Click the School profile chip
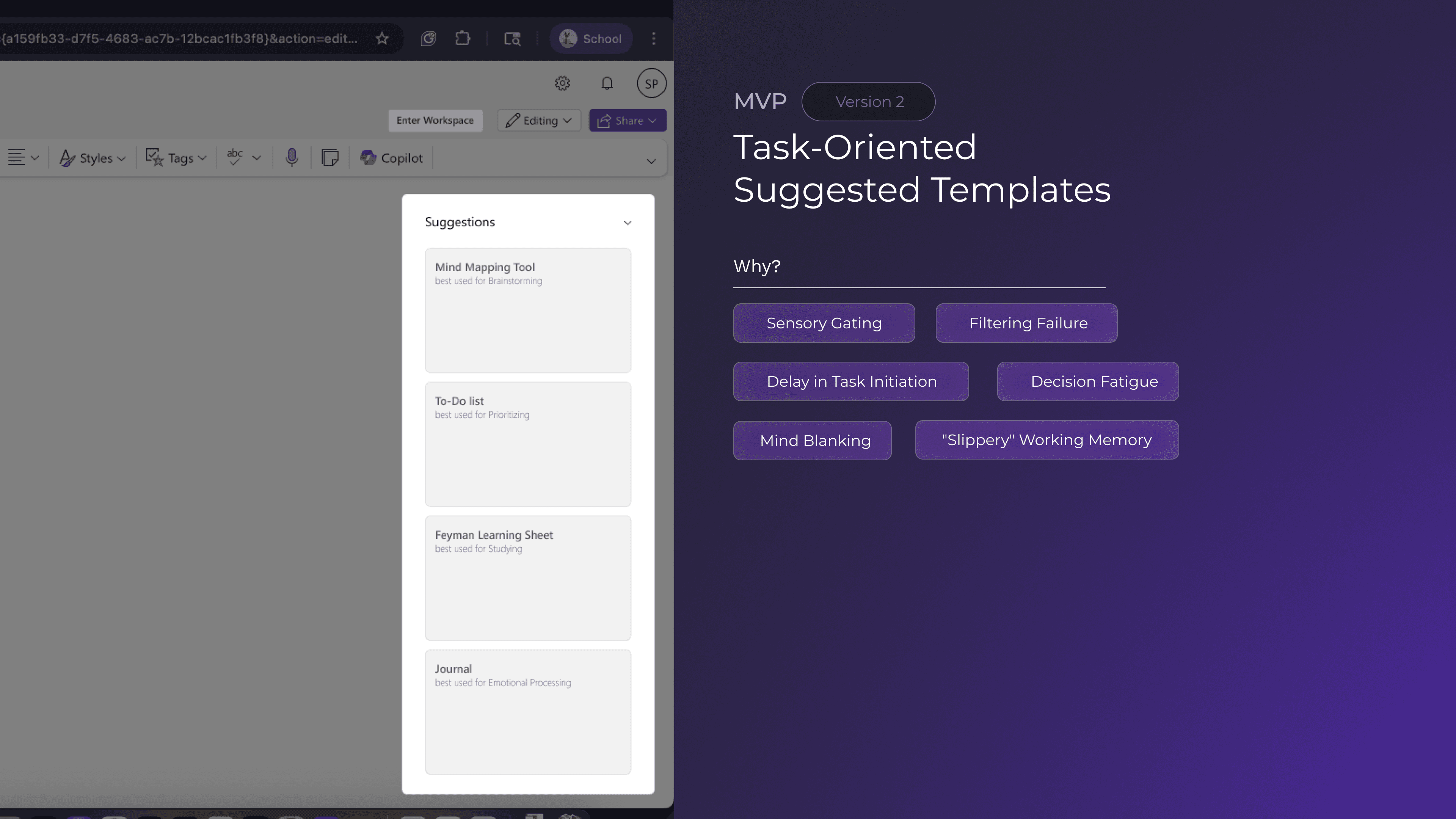This screenshot has height=819, width=1456. [x=590, y=38]
